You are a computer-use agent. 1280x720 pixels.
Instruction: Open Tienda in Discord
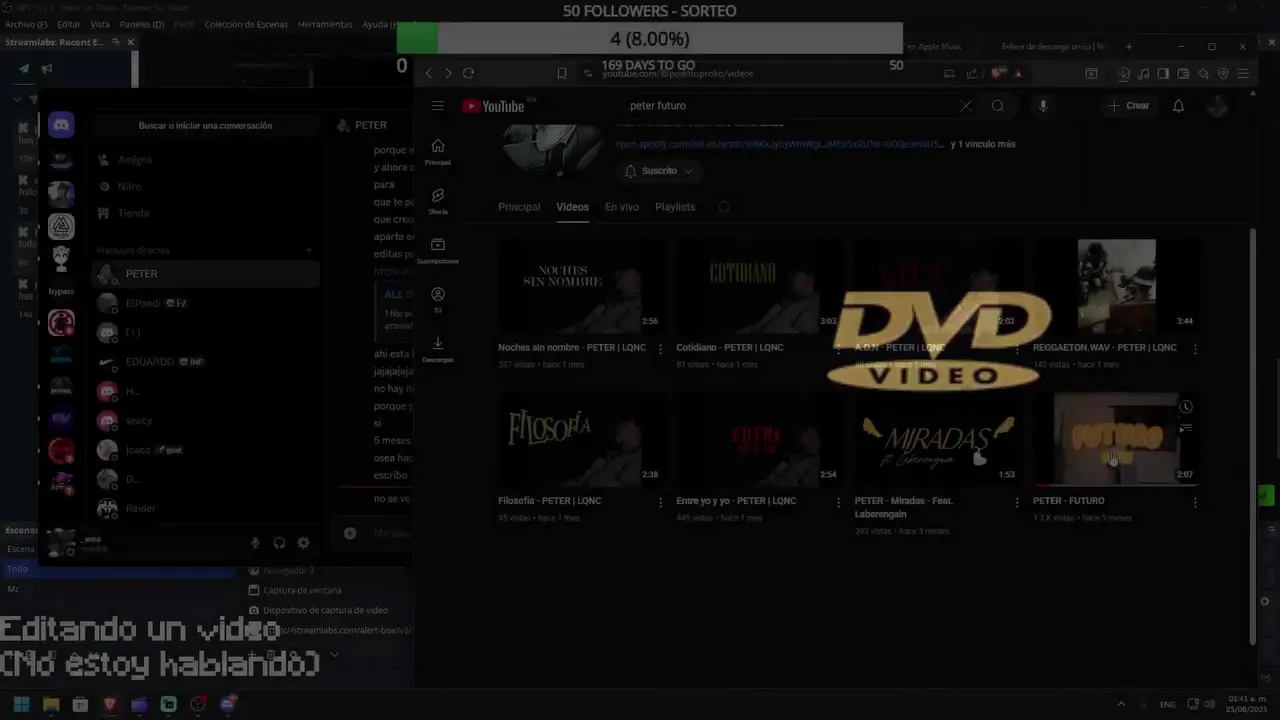(x=205, y=213)
